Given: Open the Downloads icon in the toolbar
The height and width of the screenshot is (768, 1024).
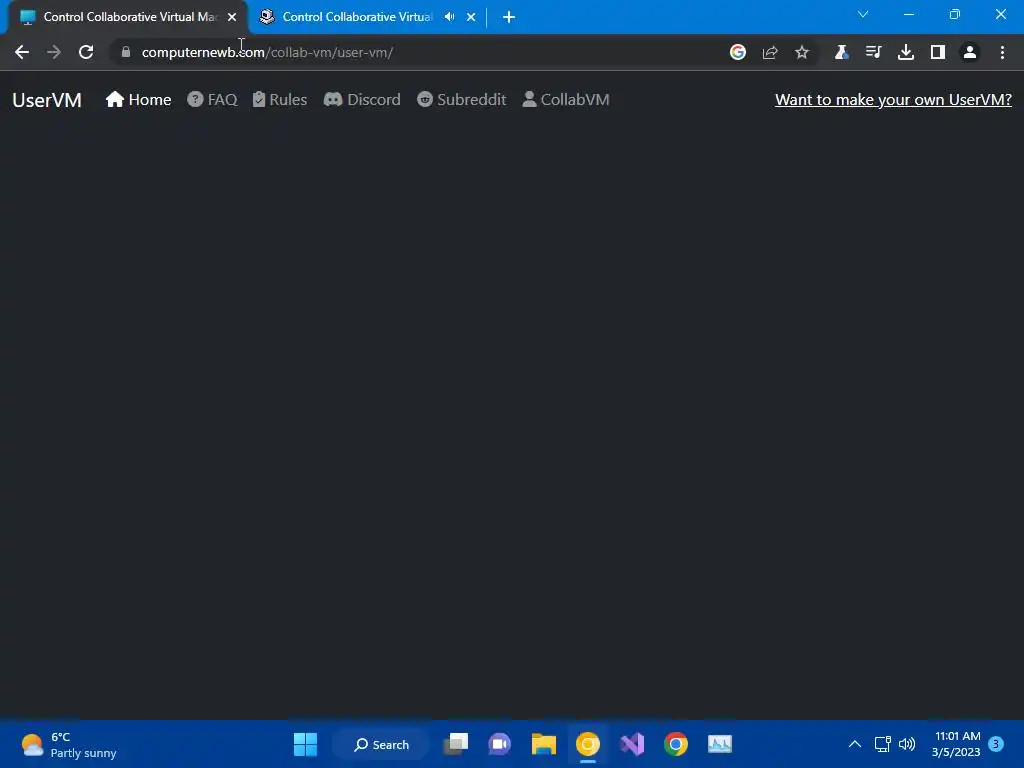Looking at the screenshot, I should pyautogui.click(x=905, y=52).
